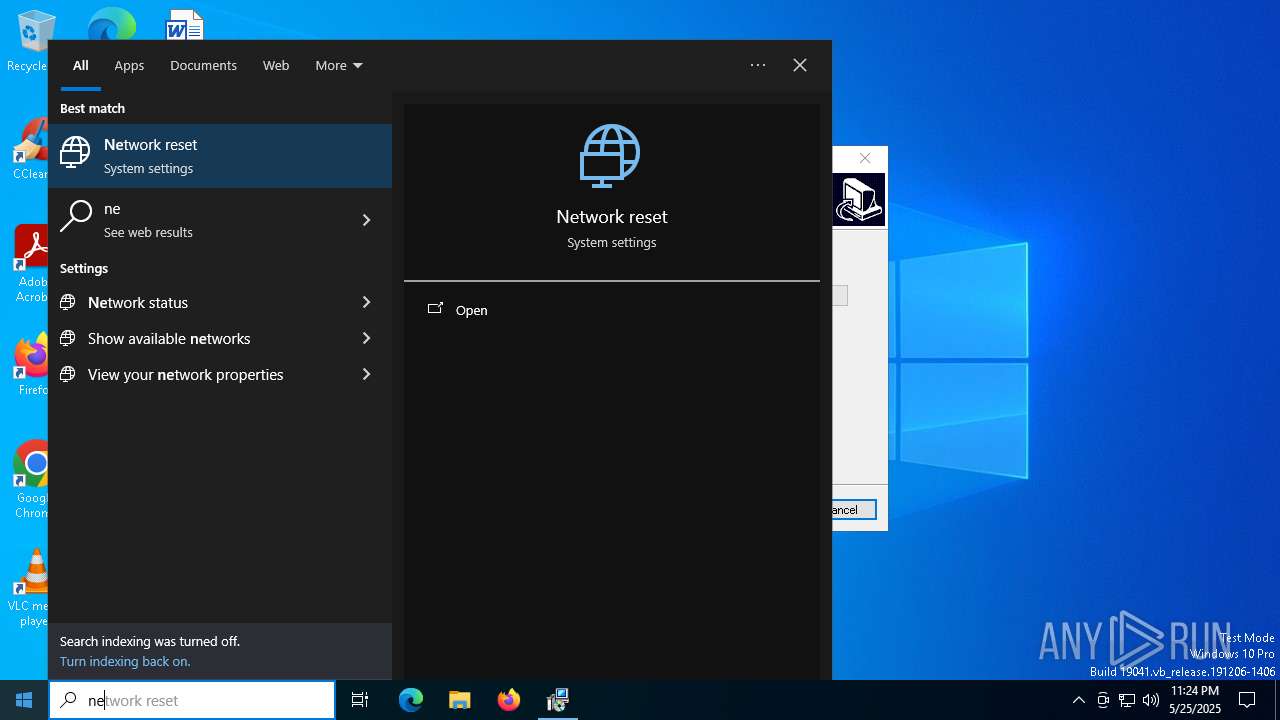Click the volume speaker tray icon

[x=1151, y=700]
